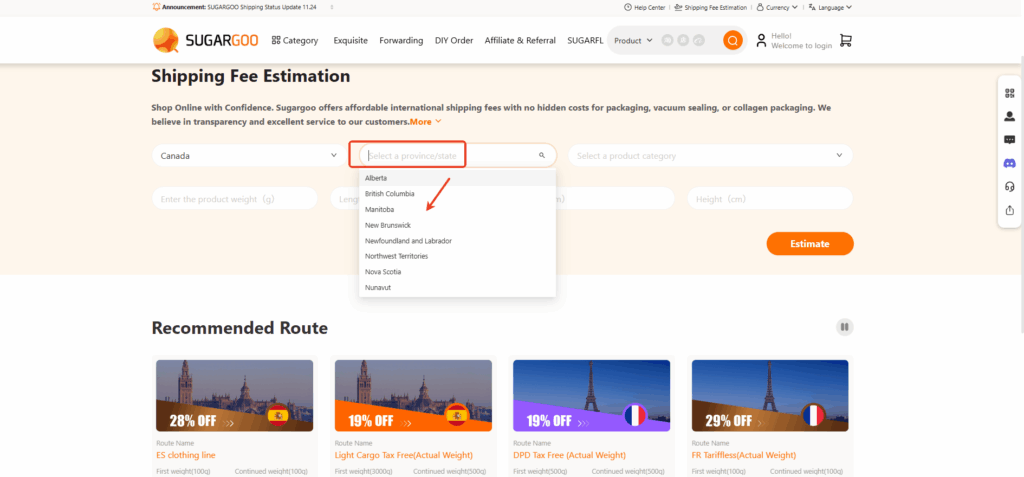This screenshot has width=1024, height=477.
Task: Open the product category dropdown
Action: [x=711, y=156]
